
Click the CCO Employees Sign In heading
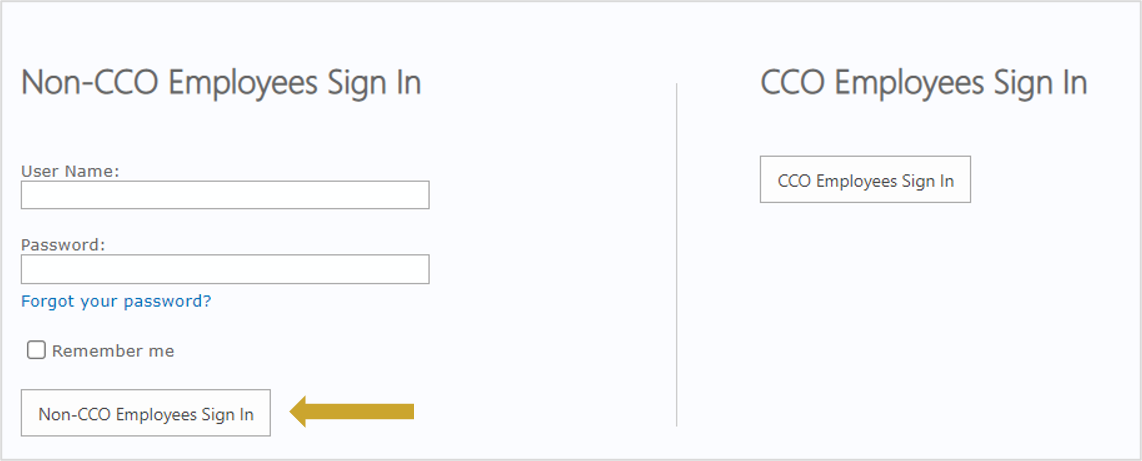click(x=923, y=82)
